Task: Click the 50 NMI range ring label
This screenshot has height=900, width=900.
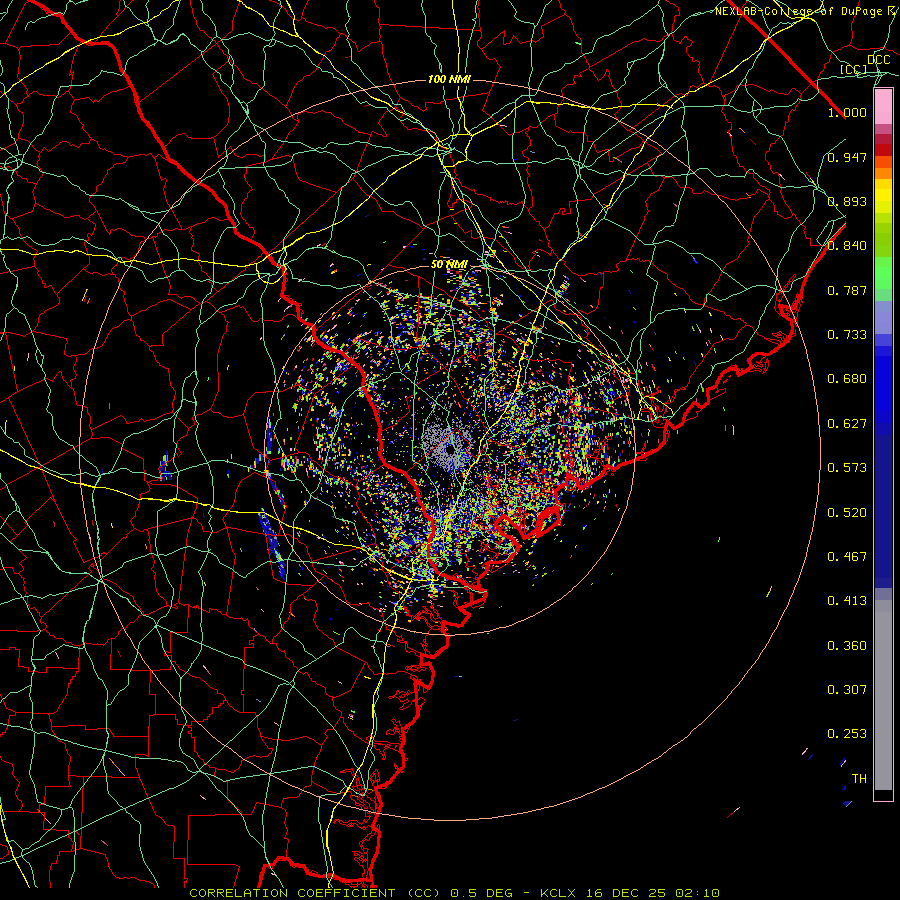Action: 449,264
